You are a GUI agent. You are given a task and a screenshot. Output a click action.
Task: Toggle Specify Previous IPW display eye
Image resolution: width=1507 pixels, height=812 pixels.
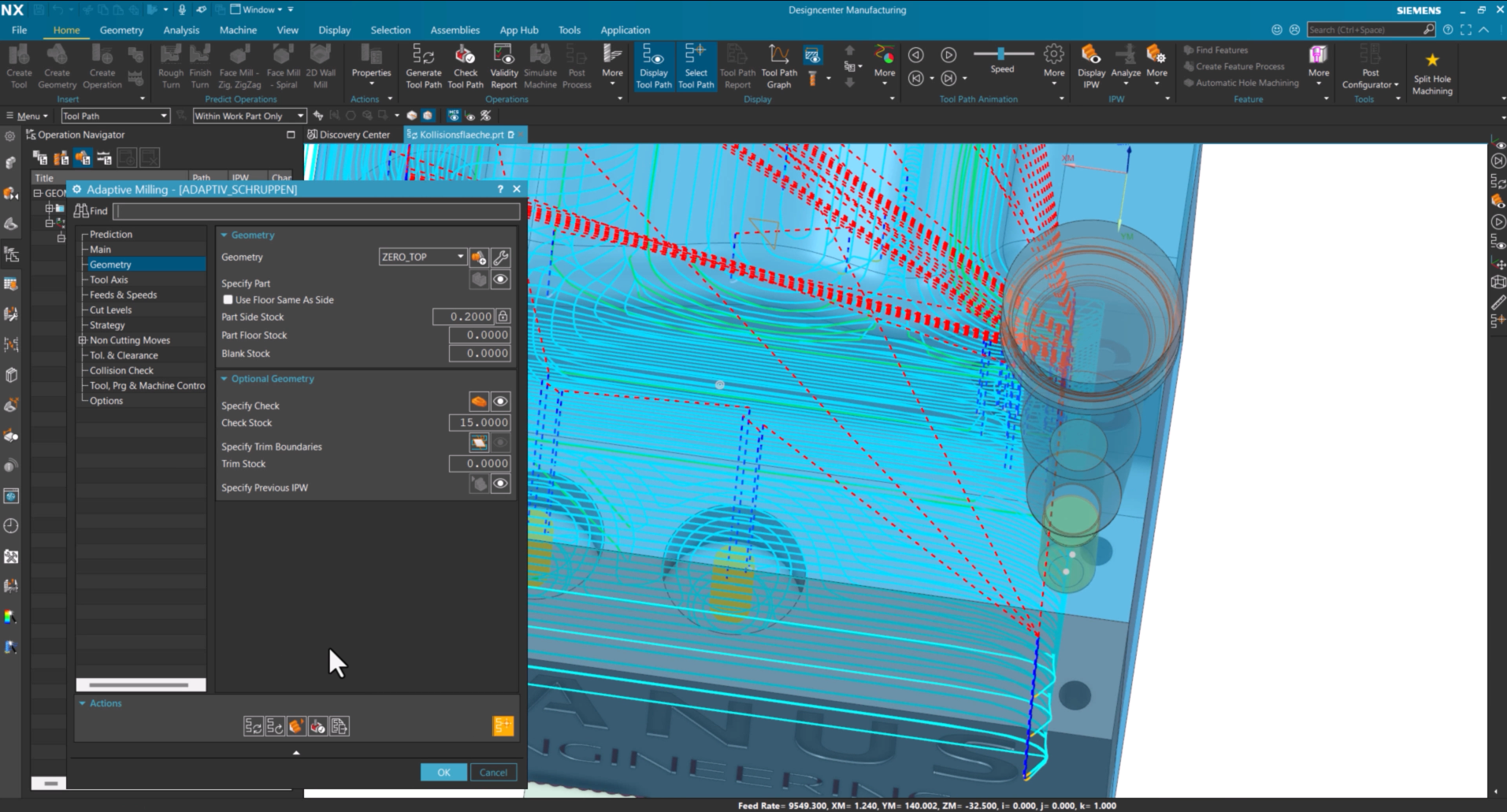click(x=500, y=484)
